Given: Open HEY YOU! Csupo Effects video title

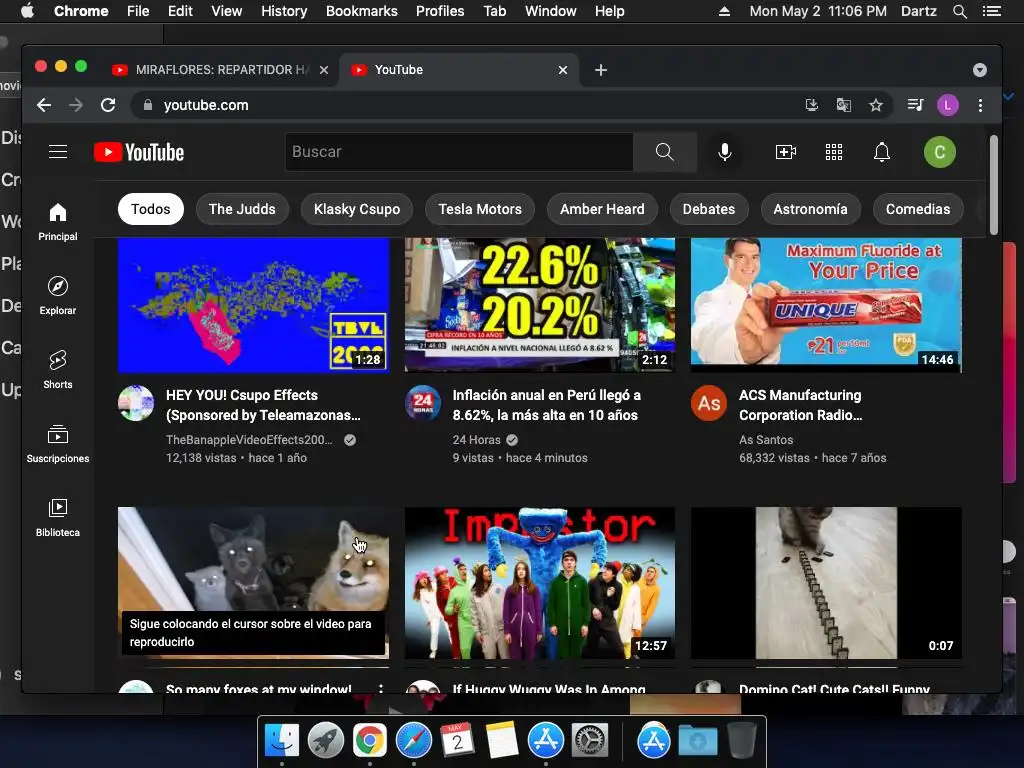Looking at the screenshot, I should pos(263,405).
